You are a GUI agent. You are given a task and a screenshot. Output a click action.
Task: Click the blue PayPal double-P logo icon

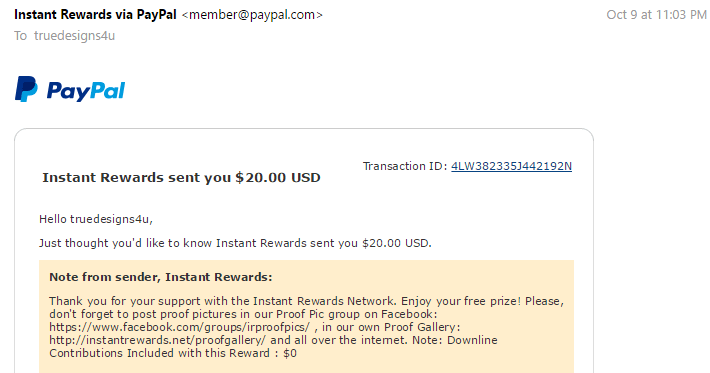tap(26, 89)
